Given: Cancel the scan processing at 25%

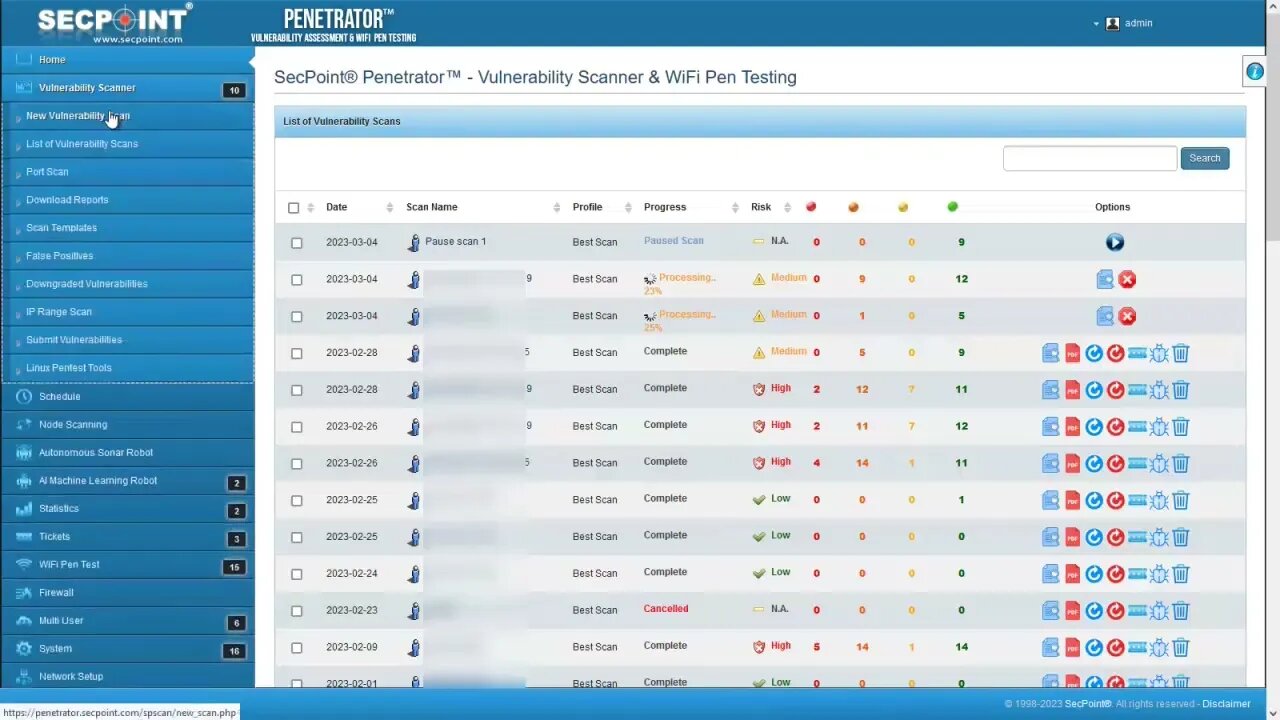Looking at the screenshot, I should tap(1127, 317).
